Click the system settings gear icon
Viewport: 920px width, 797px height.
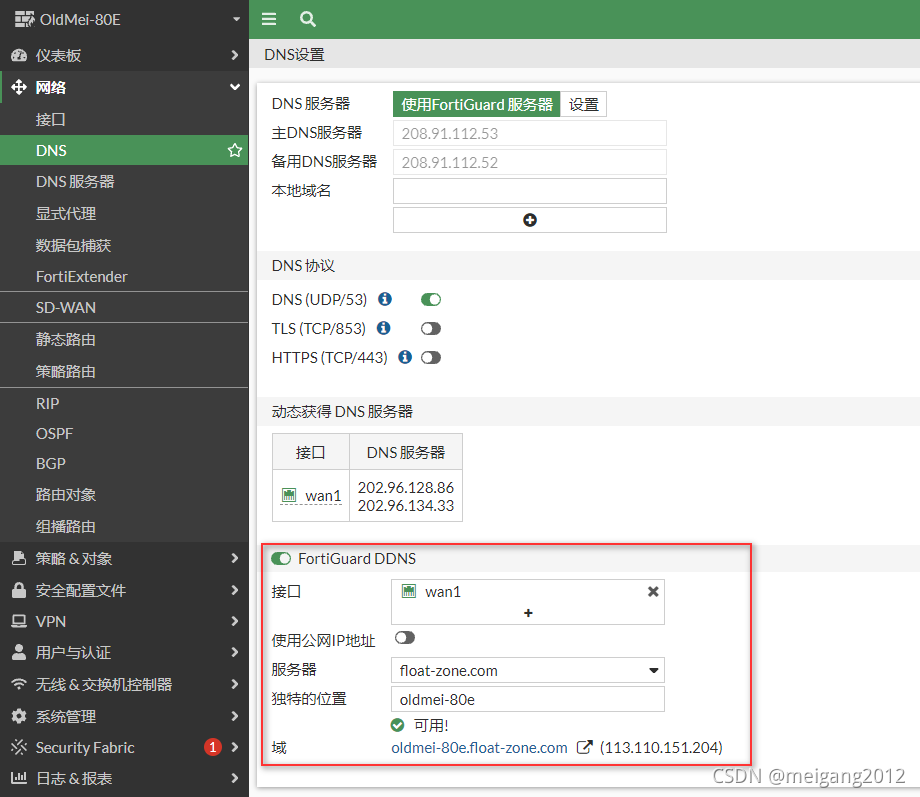[19, 716]
